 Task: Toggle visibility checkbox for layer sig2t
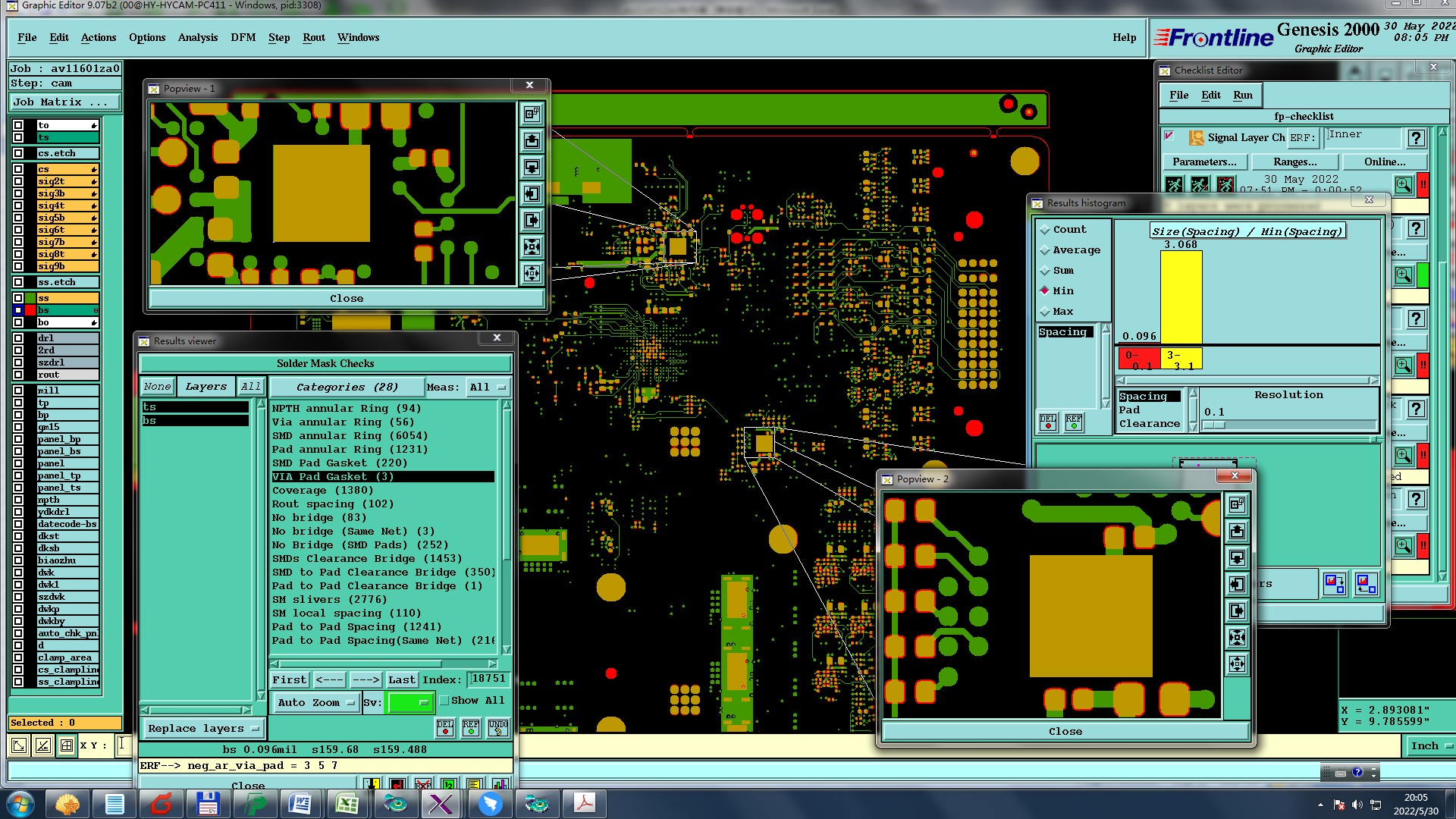point(18,181)
